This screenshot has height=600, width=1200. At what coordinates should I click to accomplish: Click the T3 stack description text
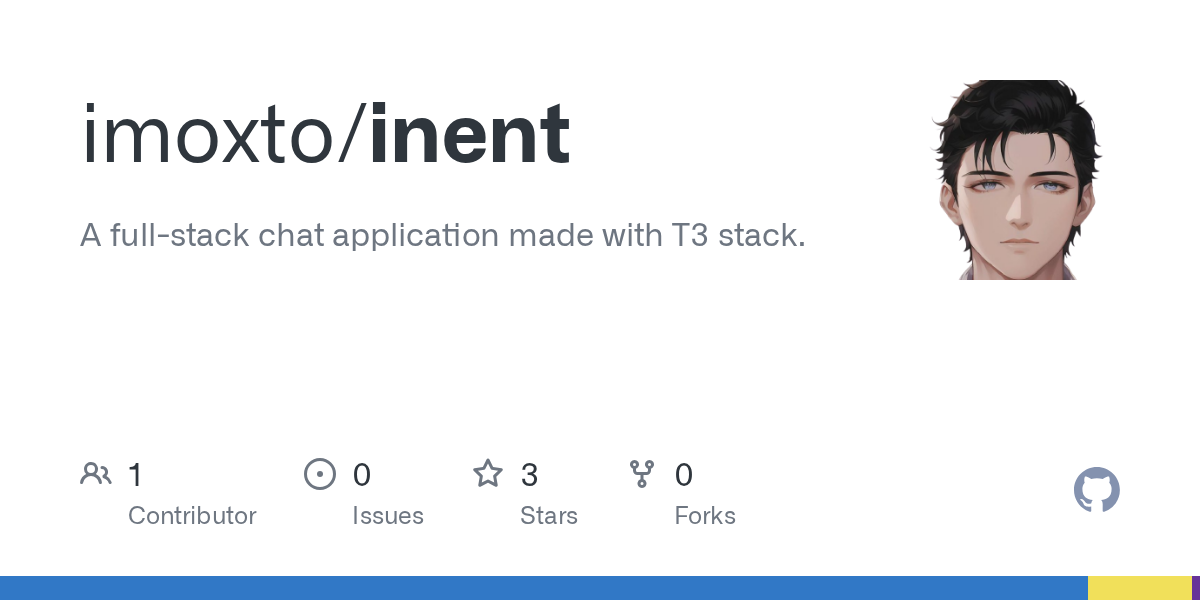[x=442, y=236]
